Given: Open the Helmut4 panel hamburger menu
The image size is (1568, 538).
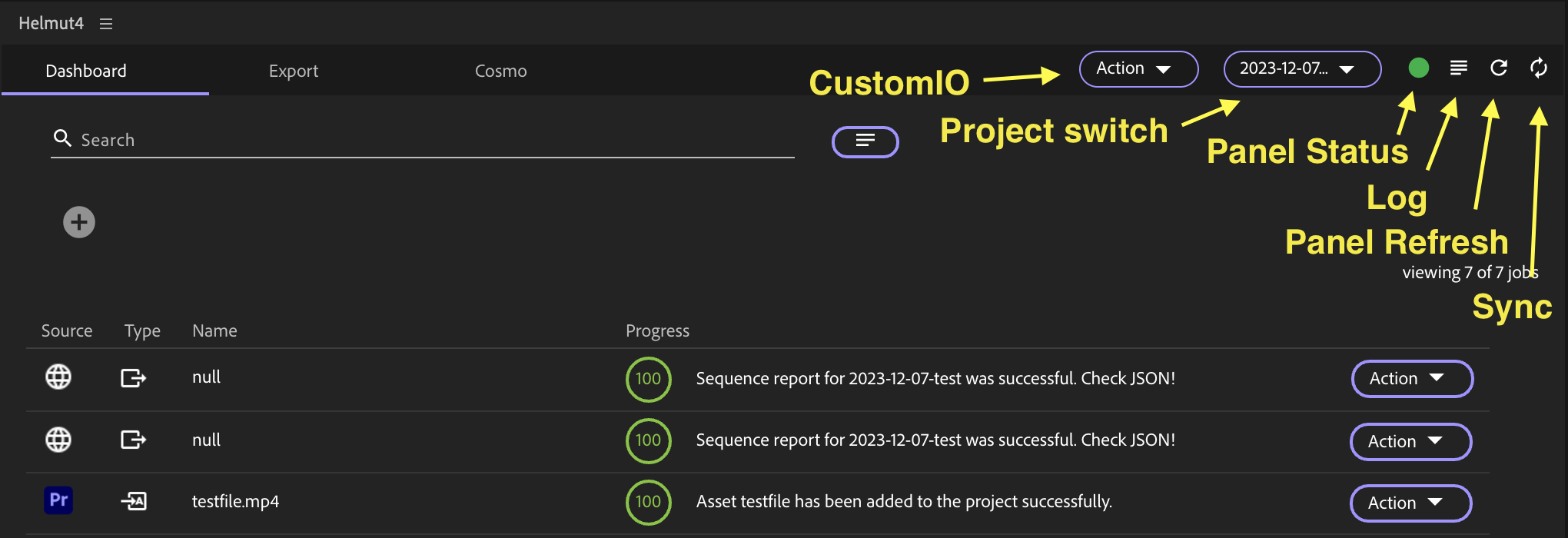Looking at the screenshot, I should pyautogui.click(x=106, y=24).
